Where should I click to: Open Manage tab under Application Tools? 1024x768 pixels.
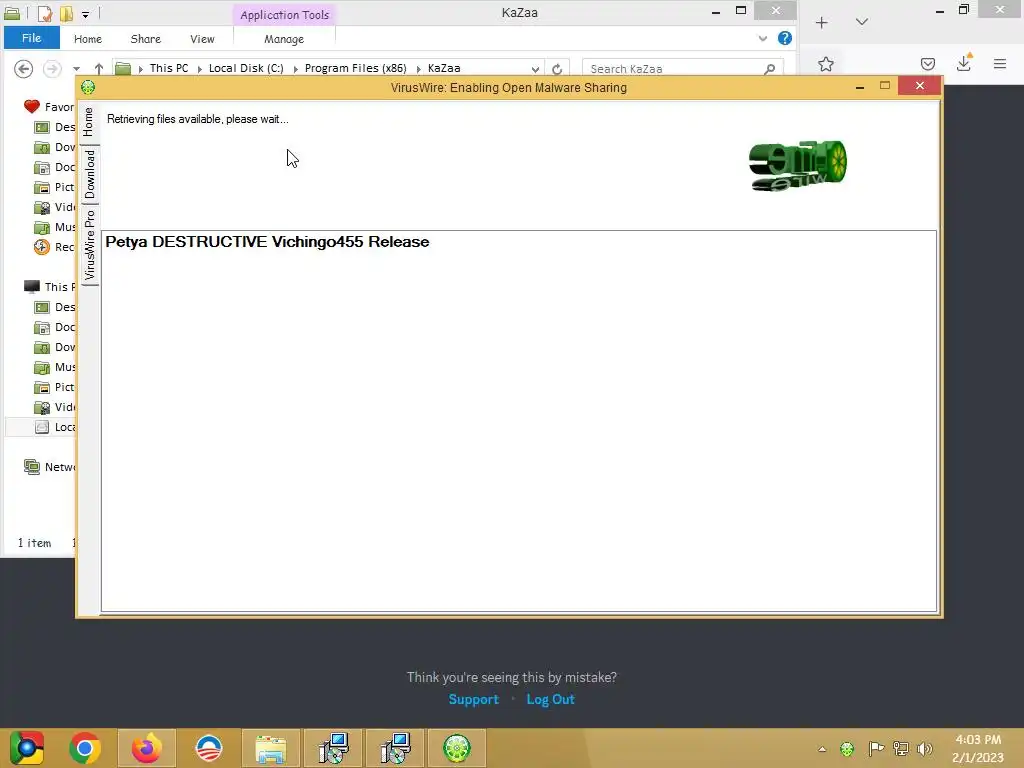coord(284,39)
